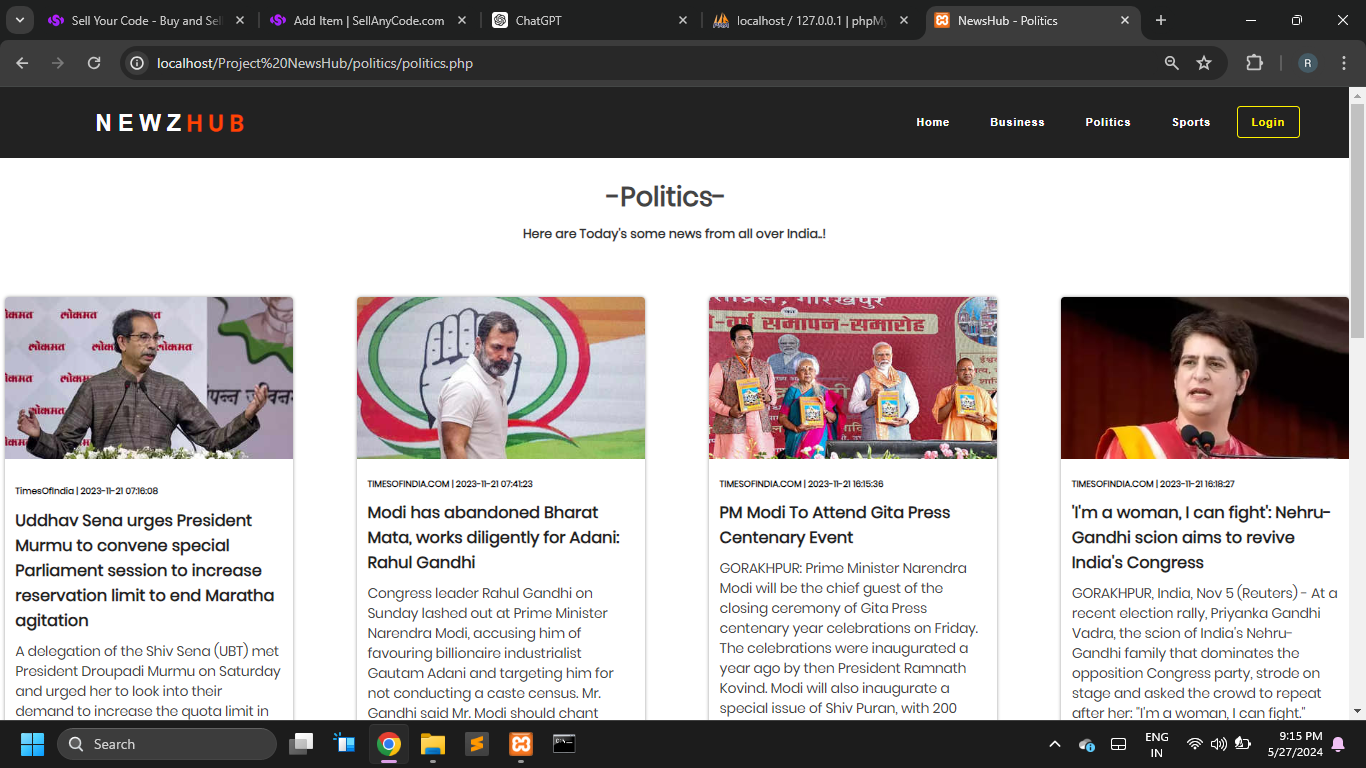This screenshot has height=768, width=1366.
Task: Open File Explorer in the taskbar
Action: tap(433, 744)
